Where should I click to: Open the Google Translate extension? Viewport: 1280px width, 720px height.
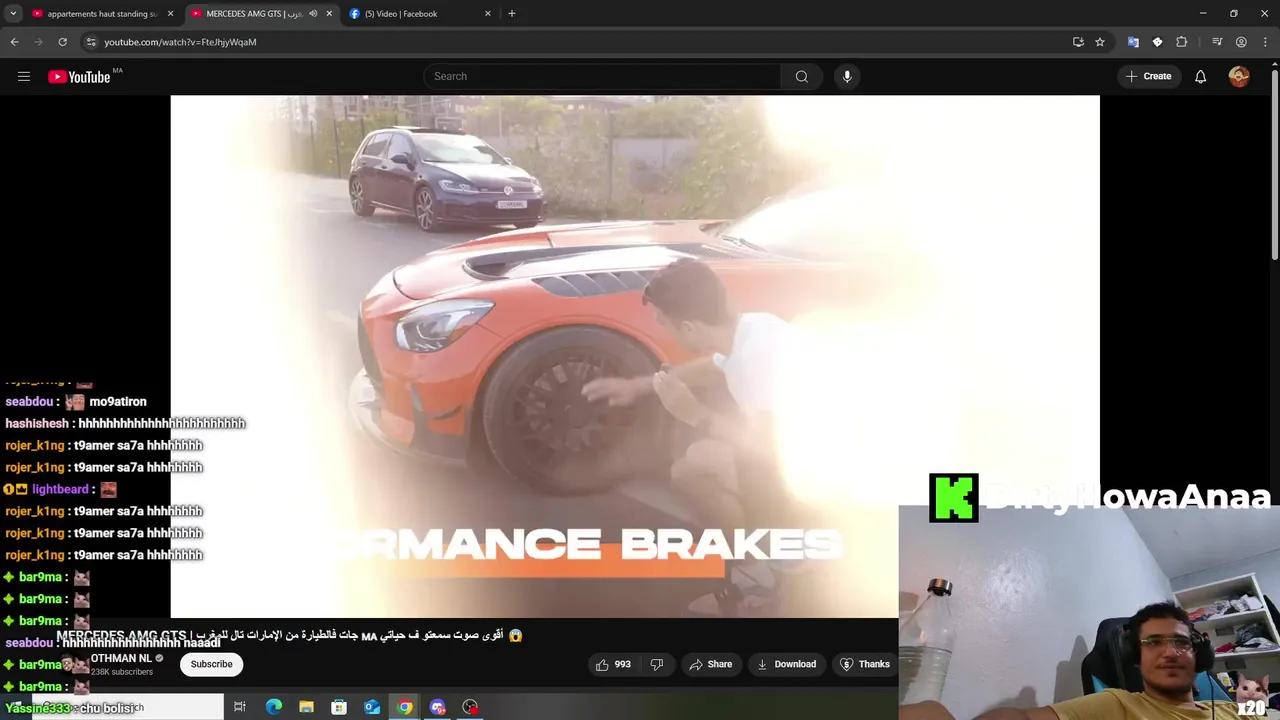click(x=1133, y=42)
